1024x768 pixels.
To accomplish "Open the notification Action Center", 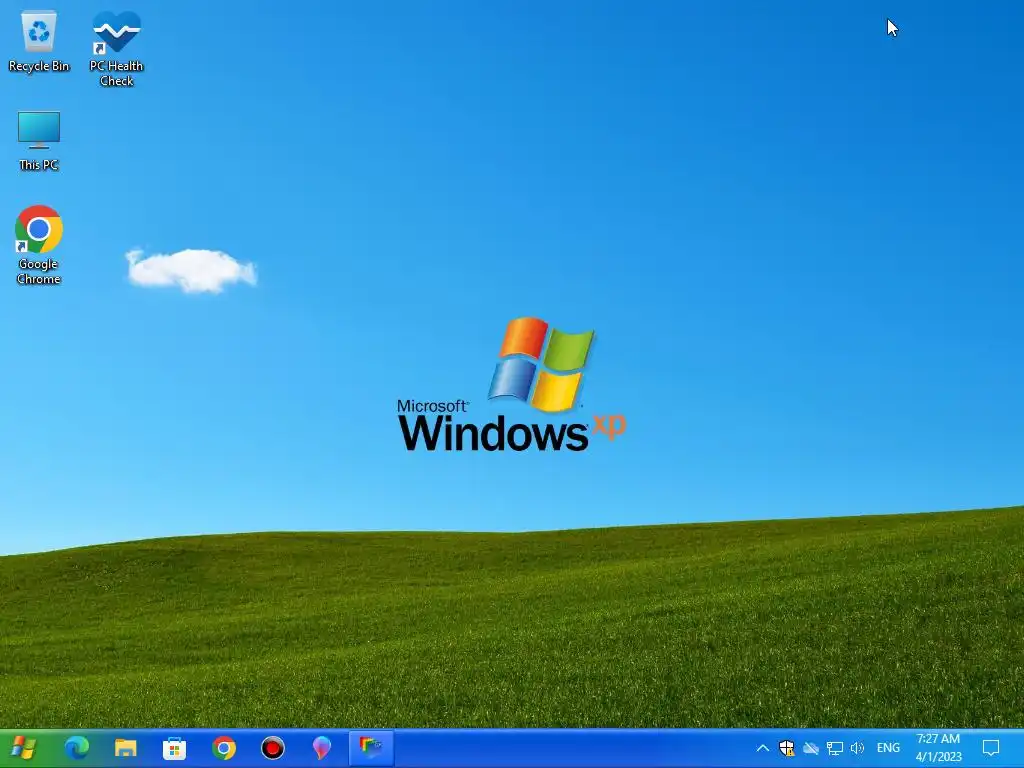I will [991, 748].
